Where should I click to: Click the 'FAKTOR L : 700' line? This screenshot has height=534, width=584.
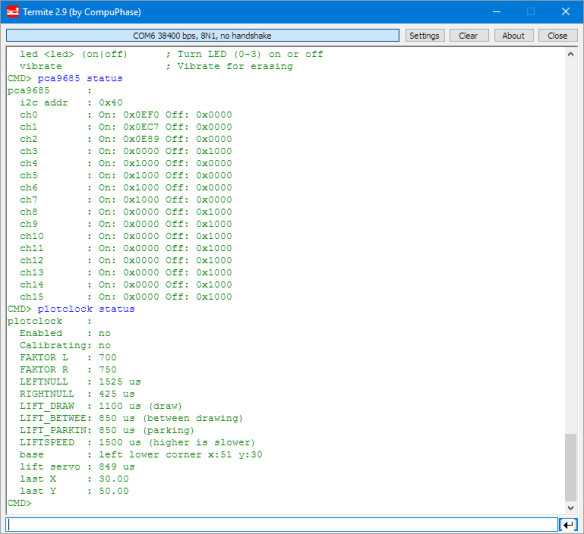click(x=68, y=357)
